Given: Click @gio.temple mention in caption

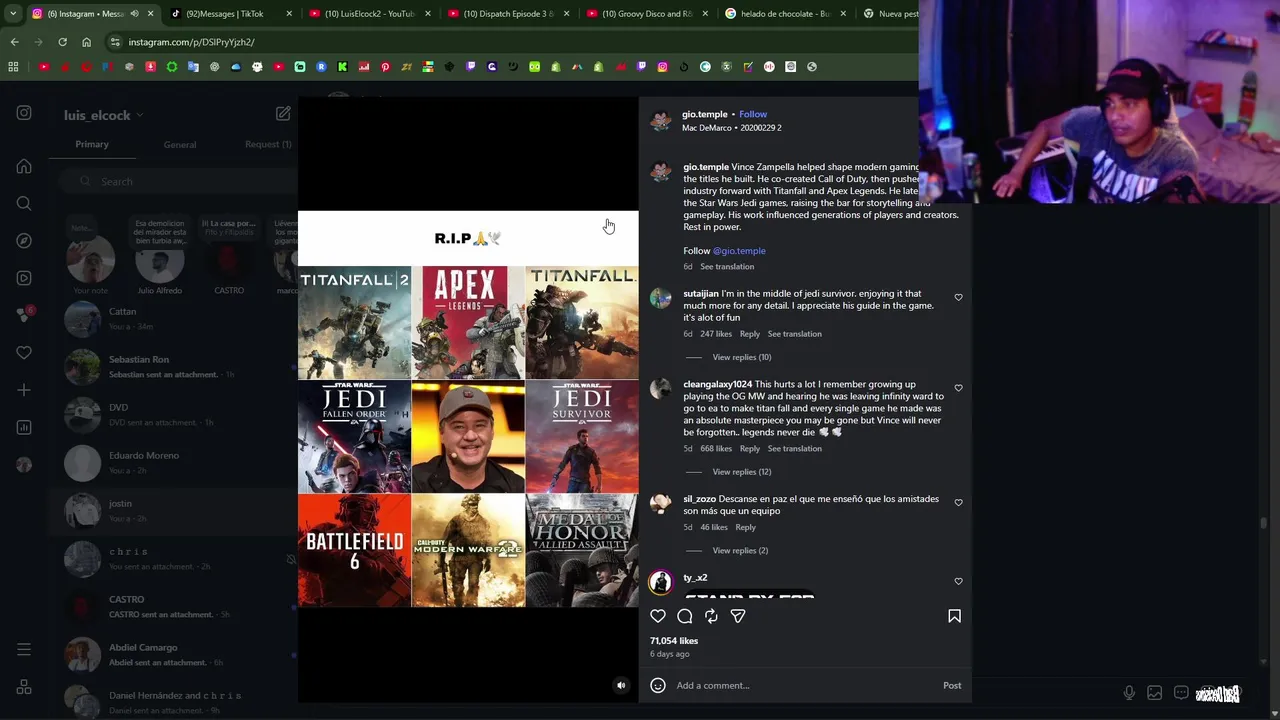Looking at the screenshot, I should point(739,251).
